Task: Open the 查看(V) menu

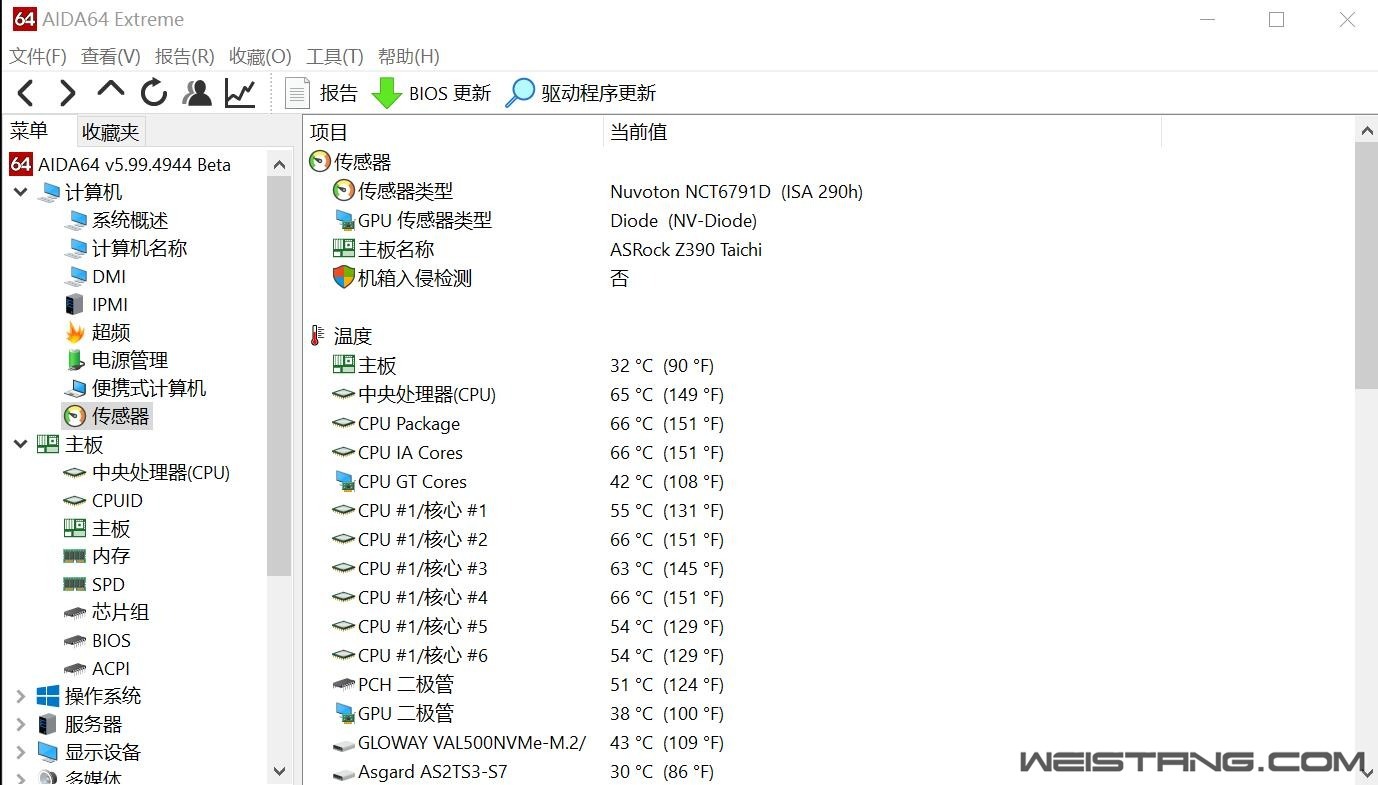Action: pos(111,56)
